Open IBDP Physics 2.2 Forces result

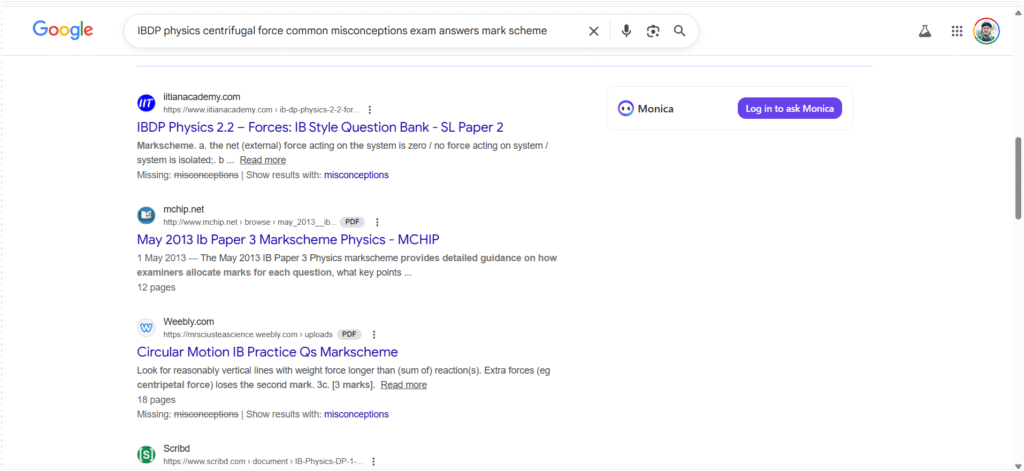pyautogui.click(x=320, y=127)
